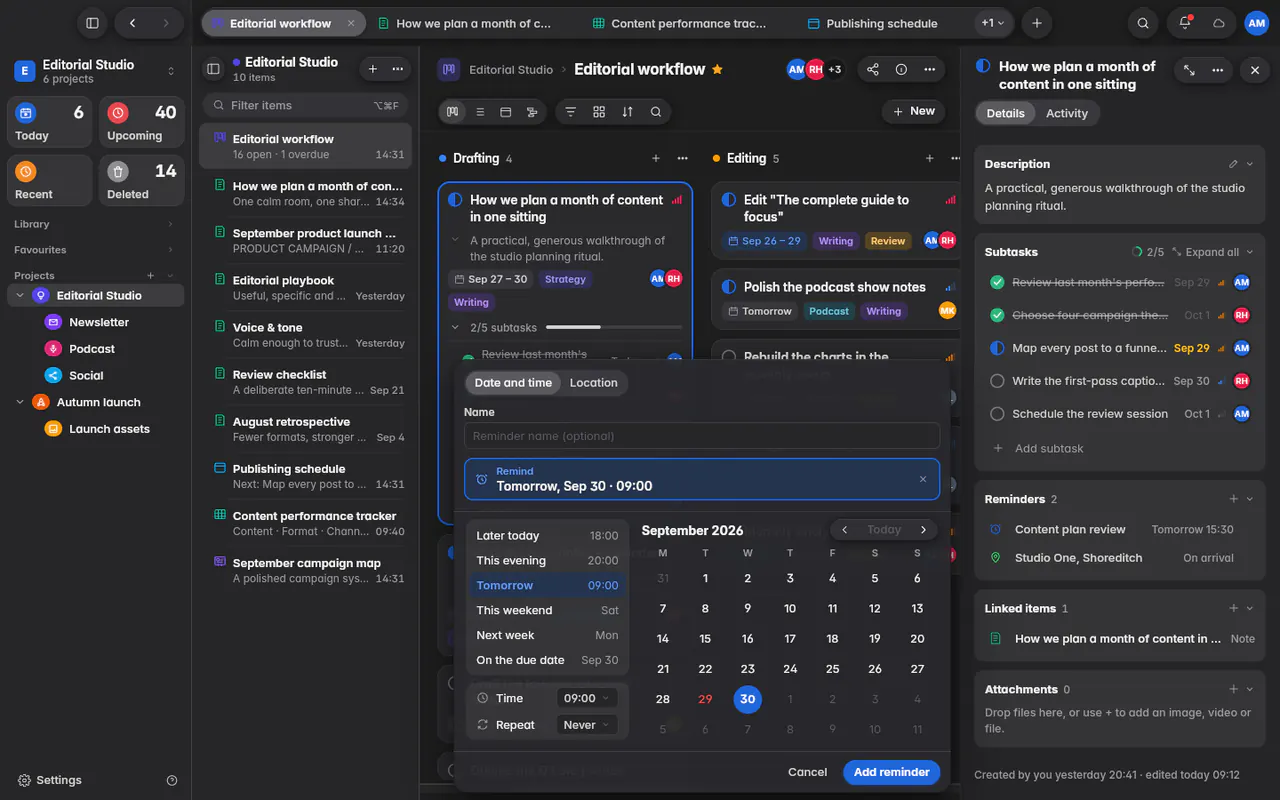Add a new reminder from the Reminders section

tap(1233, 499)
